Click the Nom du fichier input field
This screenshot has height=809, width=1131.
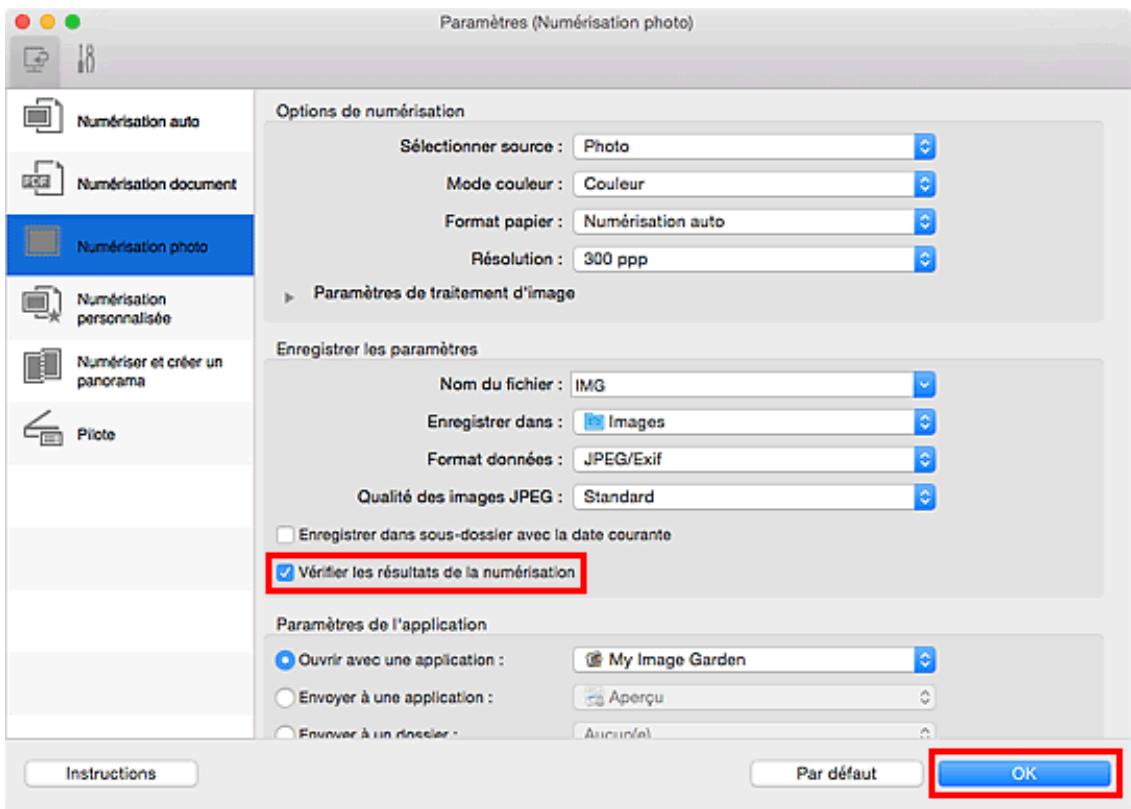click(738, 383)
